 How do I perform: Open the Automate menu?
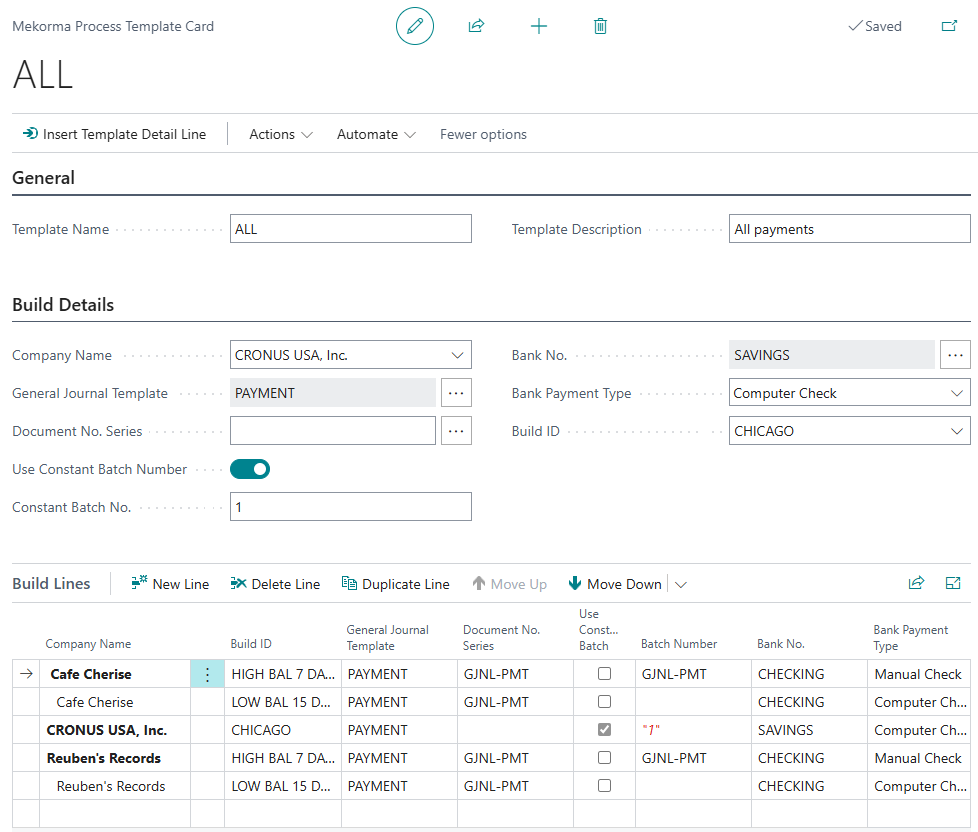(x=376, y=134)
